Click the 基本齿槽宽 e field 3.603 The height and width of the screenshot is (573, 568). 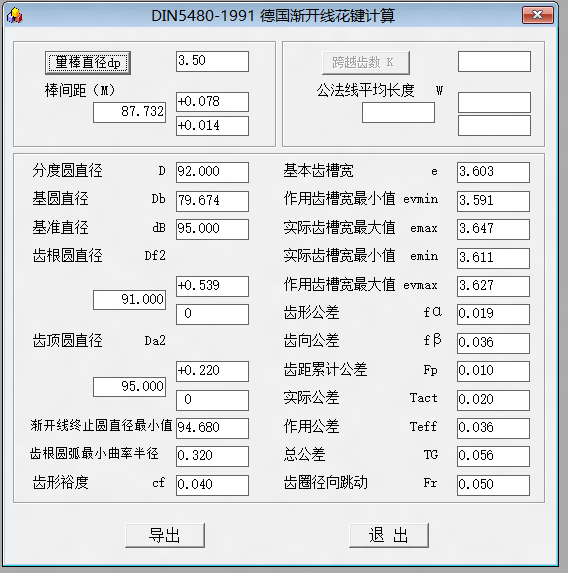point(493,172)
